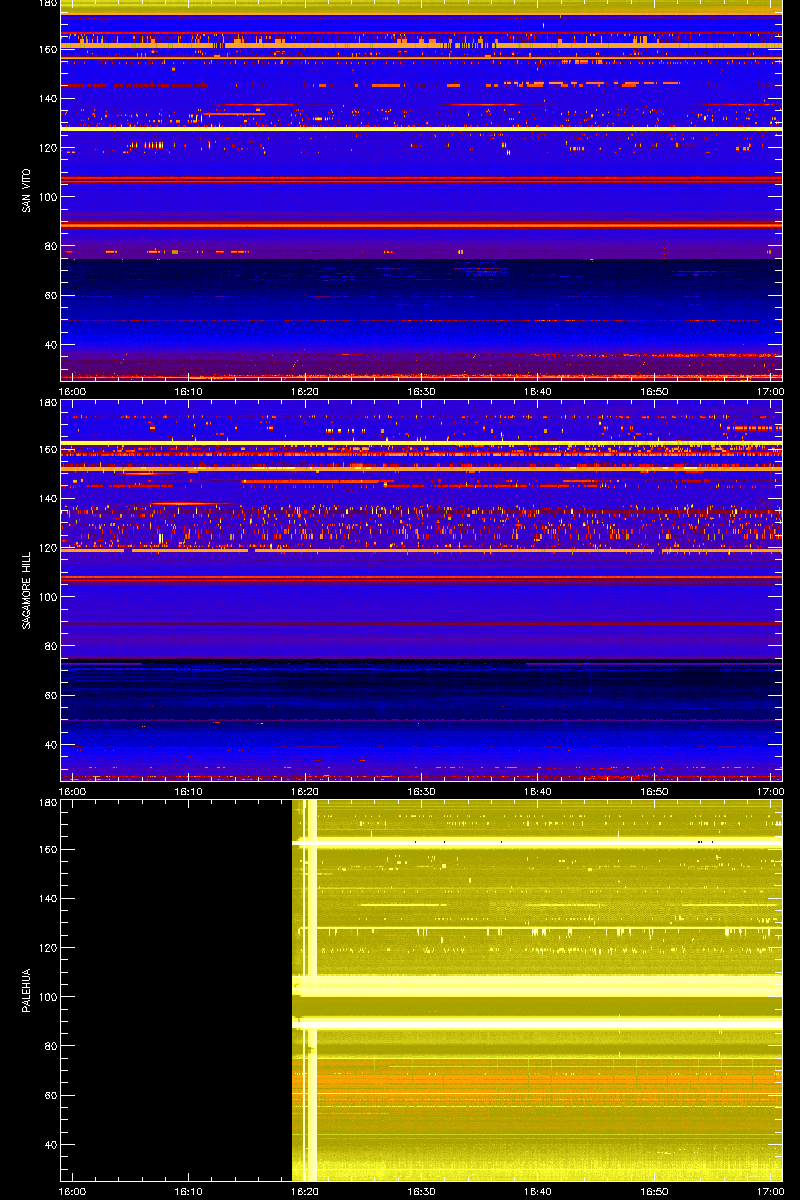The height and width of the screenshot is (1200, 800).
Task: Click 16:10 time label below San Vito plot
Action: (x=189, y=391)
